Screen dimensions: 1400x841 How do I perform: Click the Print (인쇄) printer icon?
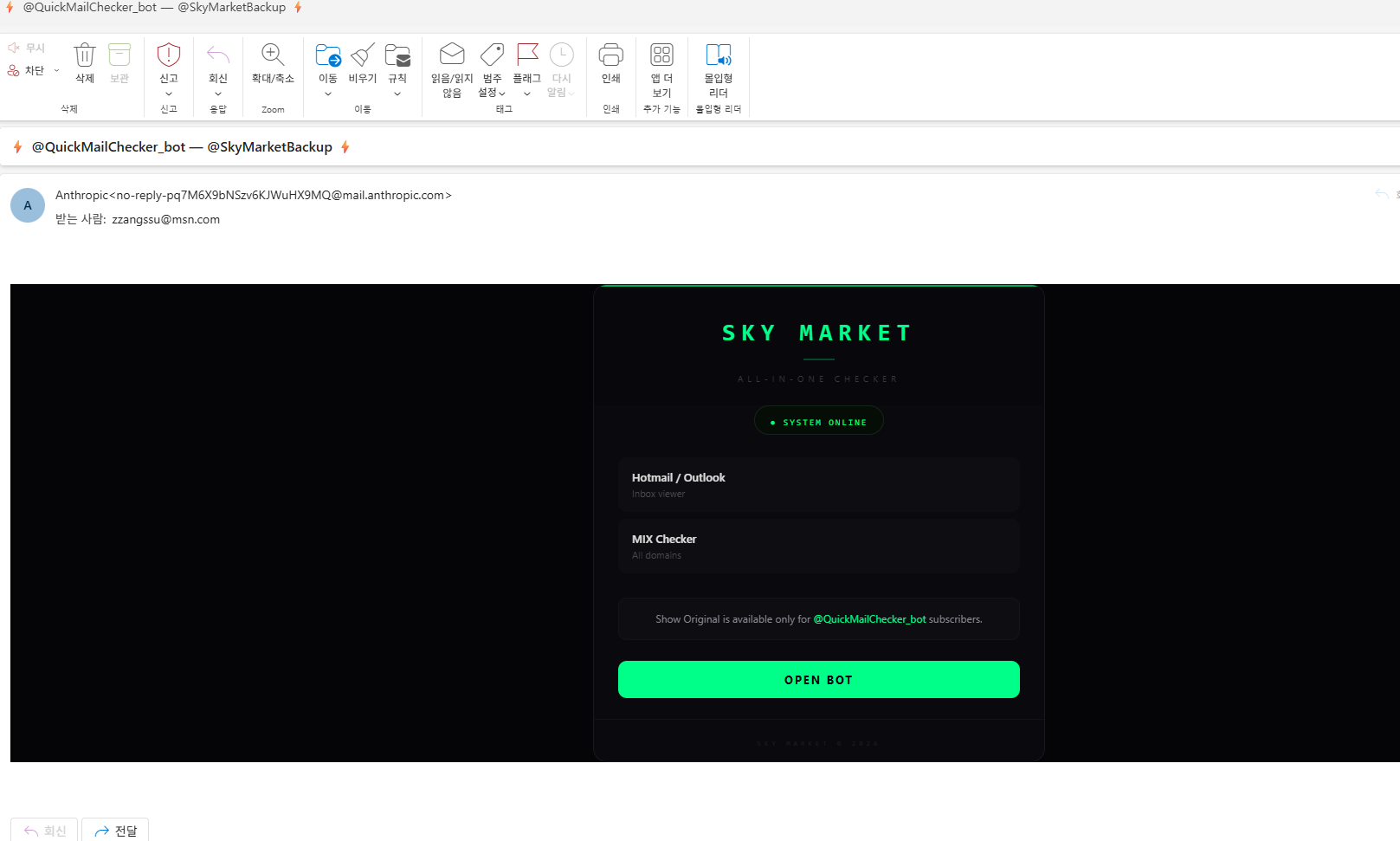click(611, 55)
